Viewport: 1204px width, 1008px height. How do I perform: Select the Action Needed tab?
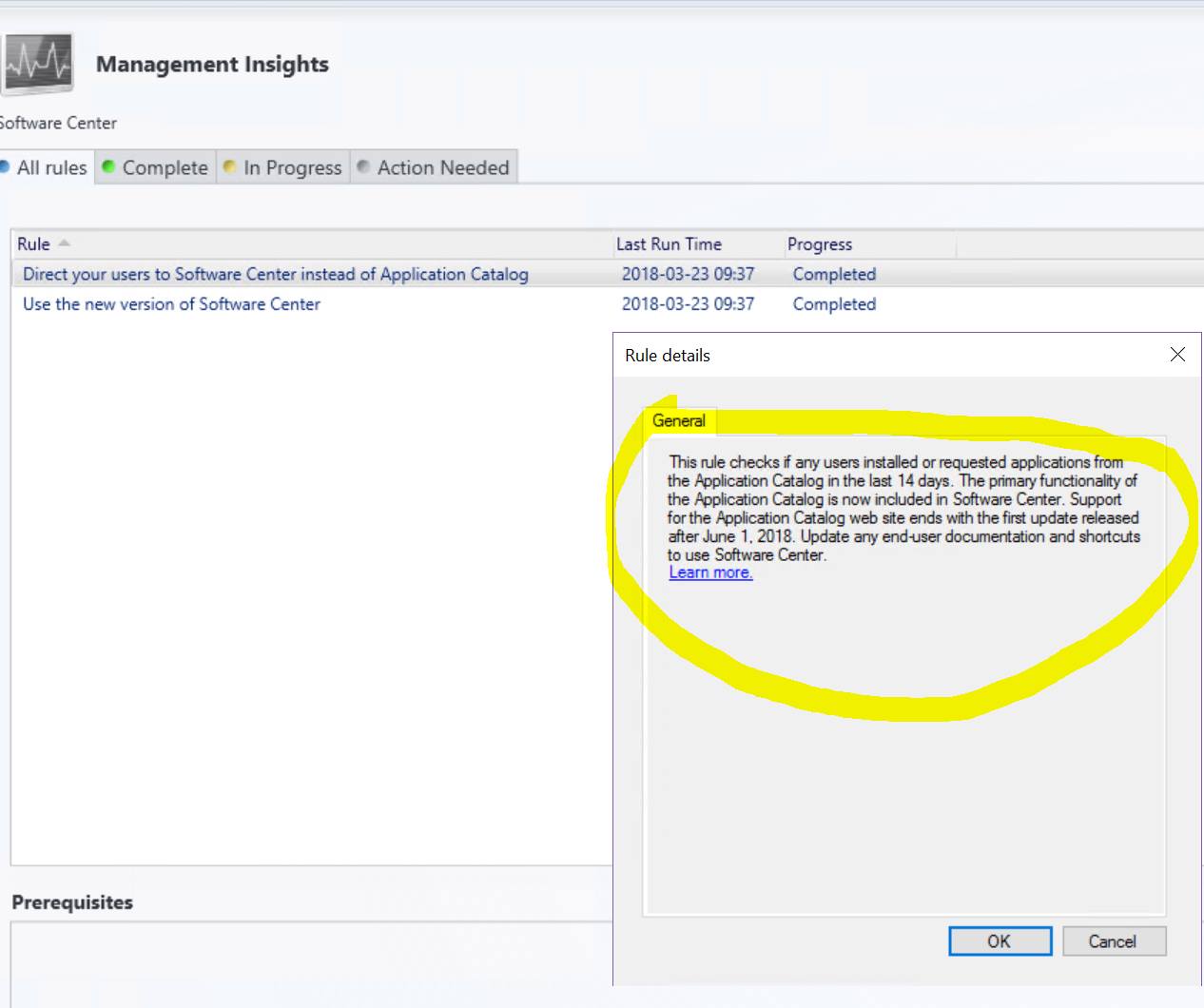434,167
